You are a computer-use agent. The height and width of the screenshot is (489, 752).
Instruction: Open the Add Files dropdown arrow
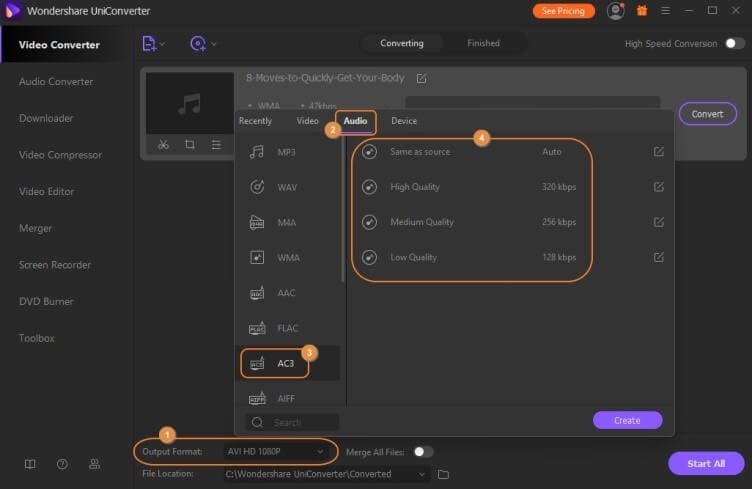(163, 44)
